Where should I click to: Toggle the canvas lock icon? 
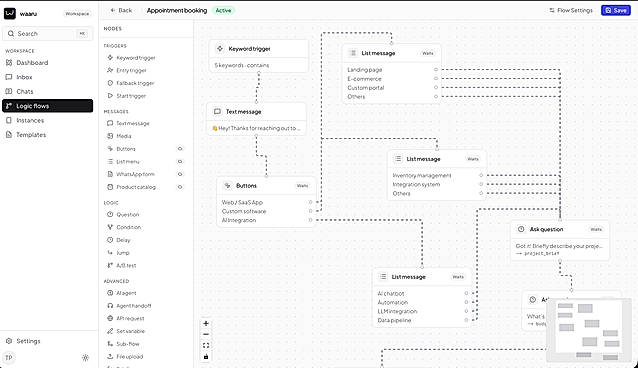coord(206,357)
